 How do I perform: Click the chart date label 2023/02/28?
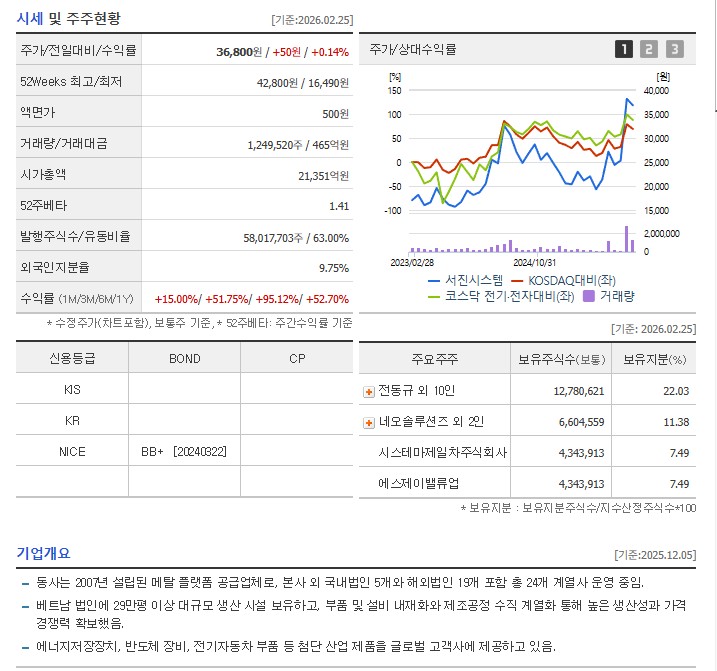pyautogui.click(x=412, y=263)
